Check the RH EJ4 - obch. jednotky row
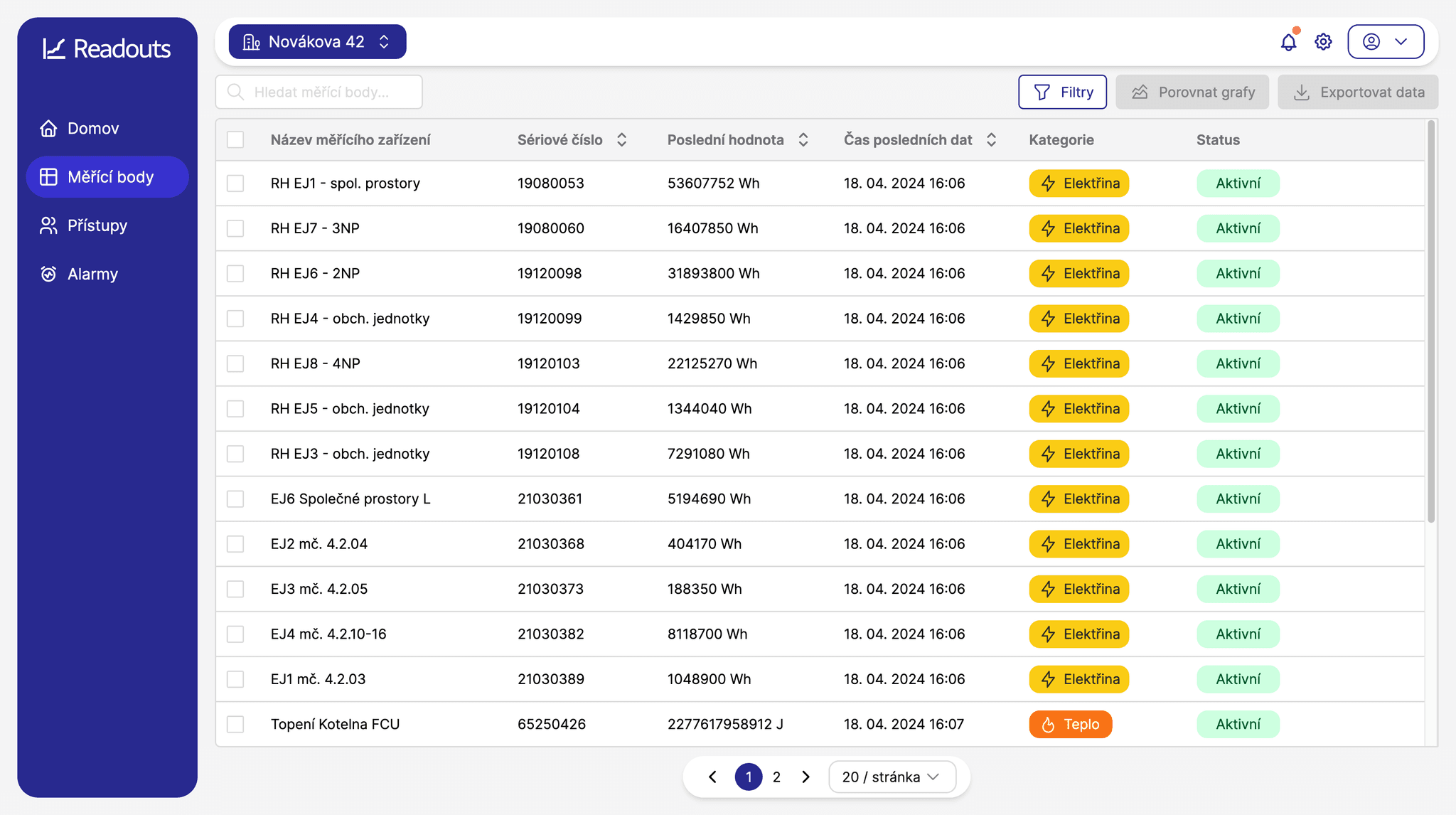1456x815 pixels. click(x=235, y=319)
